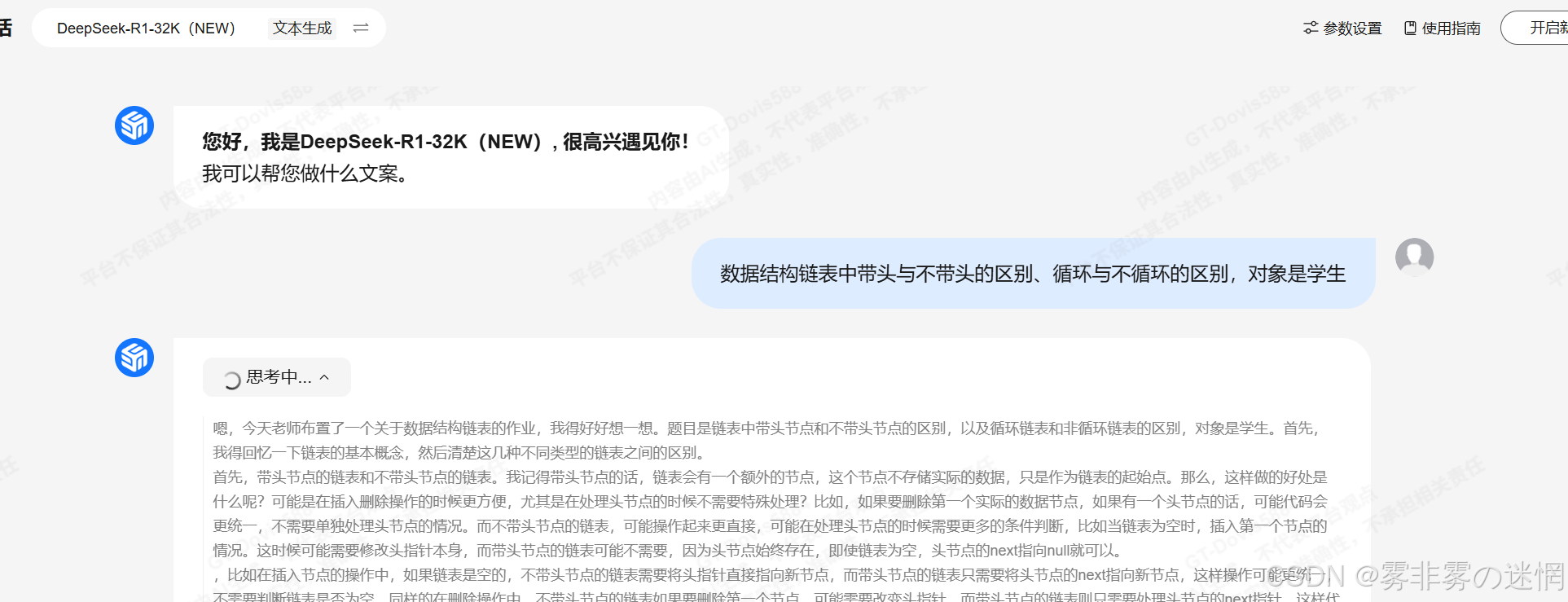
Task: Collapse the 思考中 chevron arrow
Action: pyautogui.click(x=324, y=377)
